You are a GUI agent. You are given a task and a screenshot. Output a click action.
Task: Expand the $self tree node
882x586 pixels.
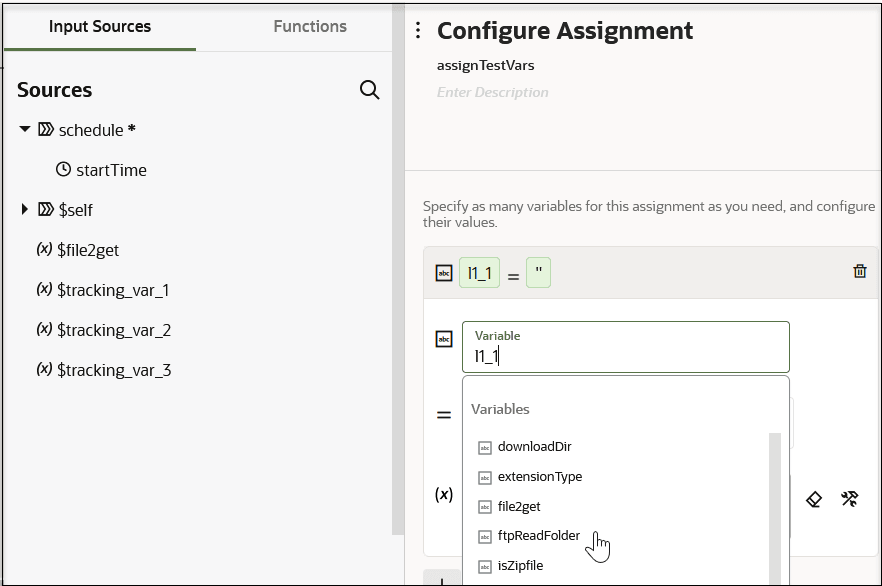pos(25,210)
